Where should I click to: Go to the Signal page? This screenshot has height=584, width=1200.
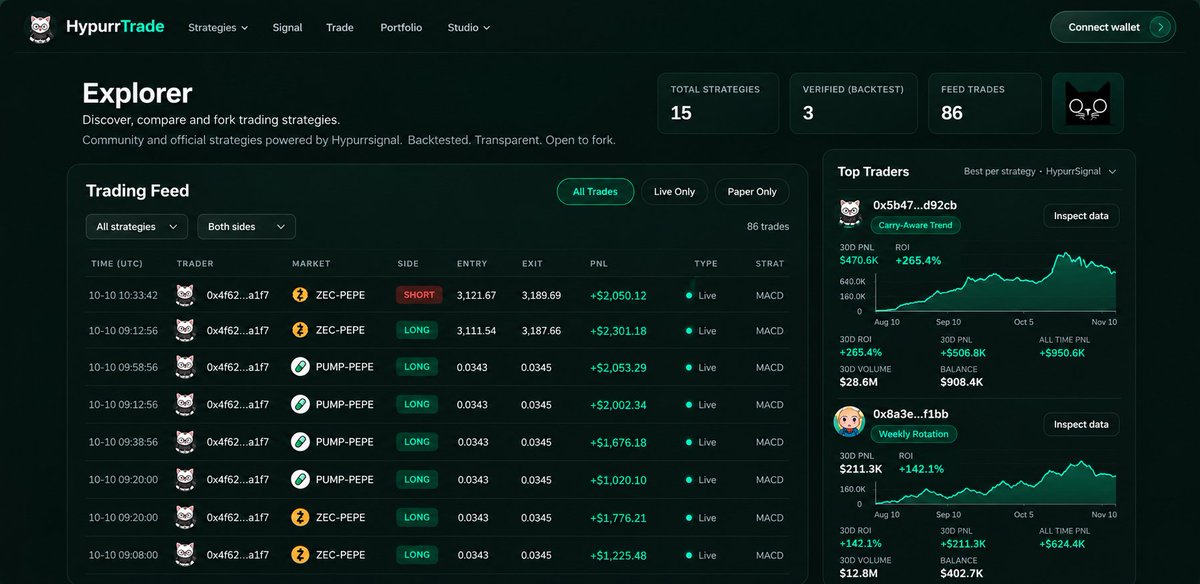click(287, 28)
